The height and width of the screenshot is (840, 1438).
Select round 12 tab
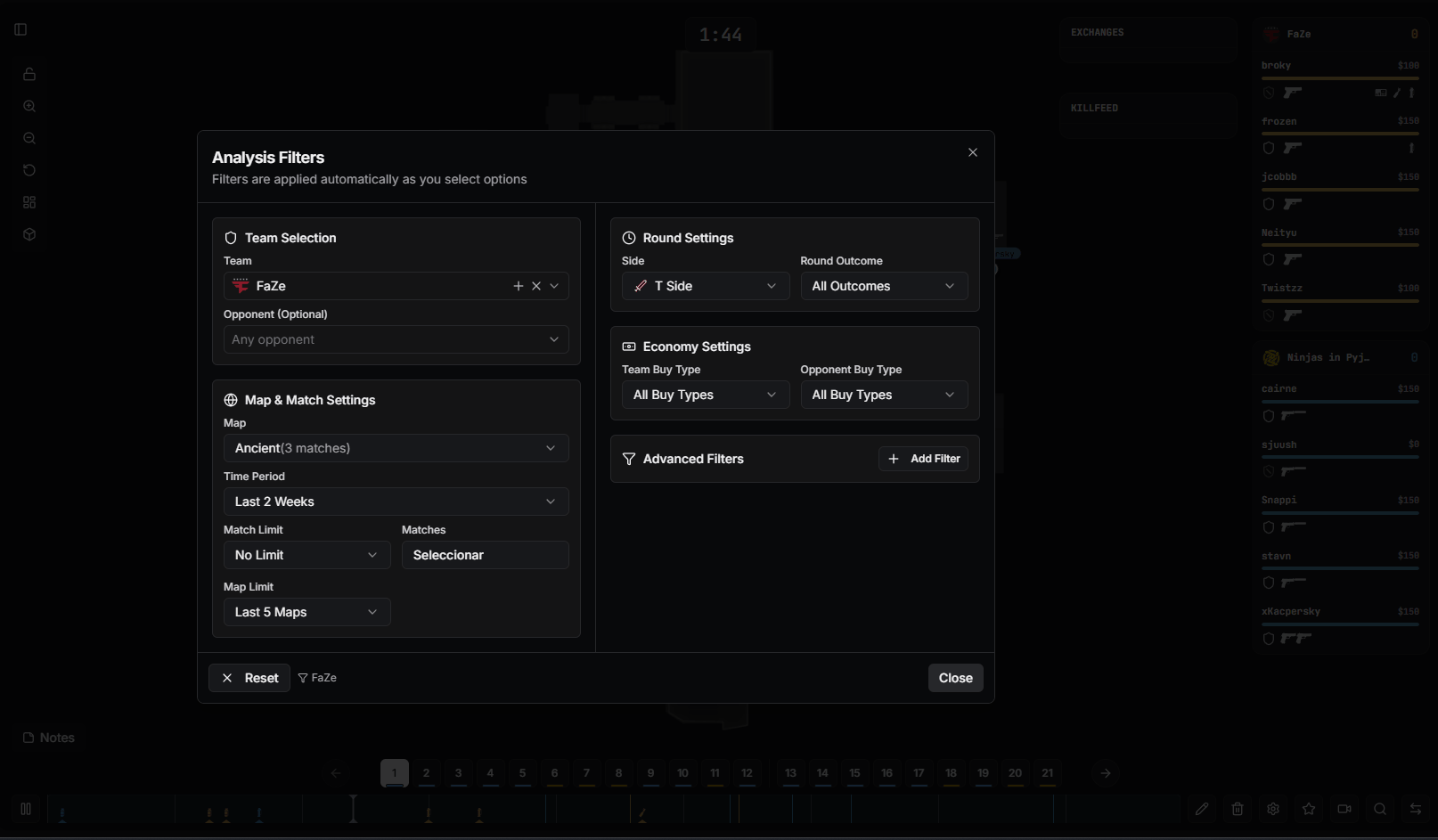click(x=748, y=773)
